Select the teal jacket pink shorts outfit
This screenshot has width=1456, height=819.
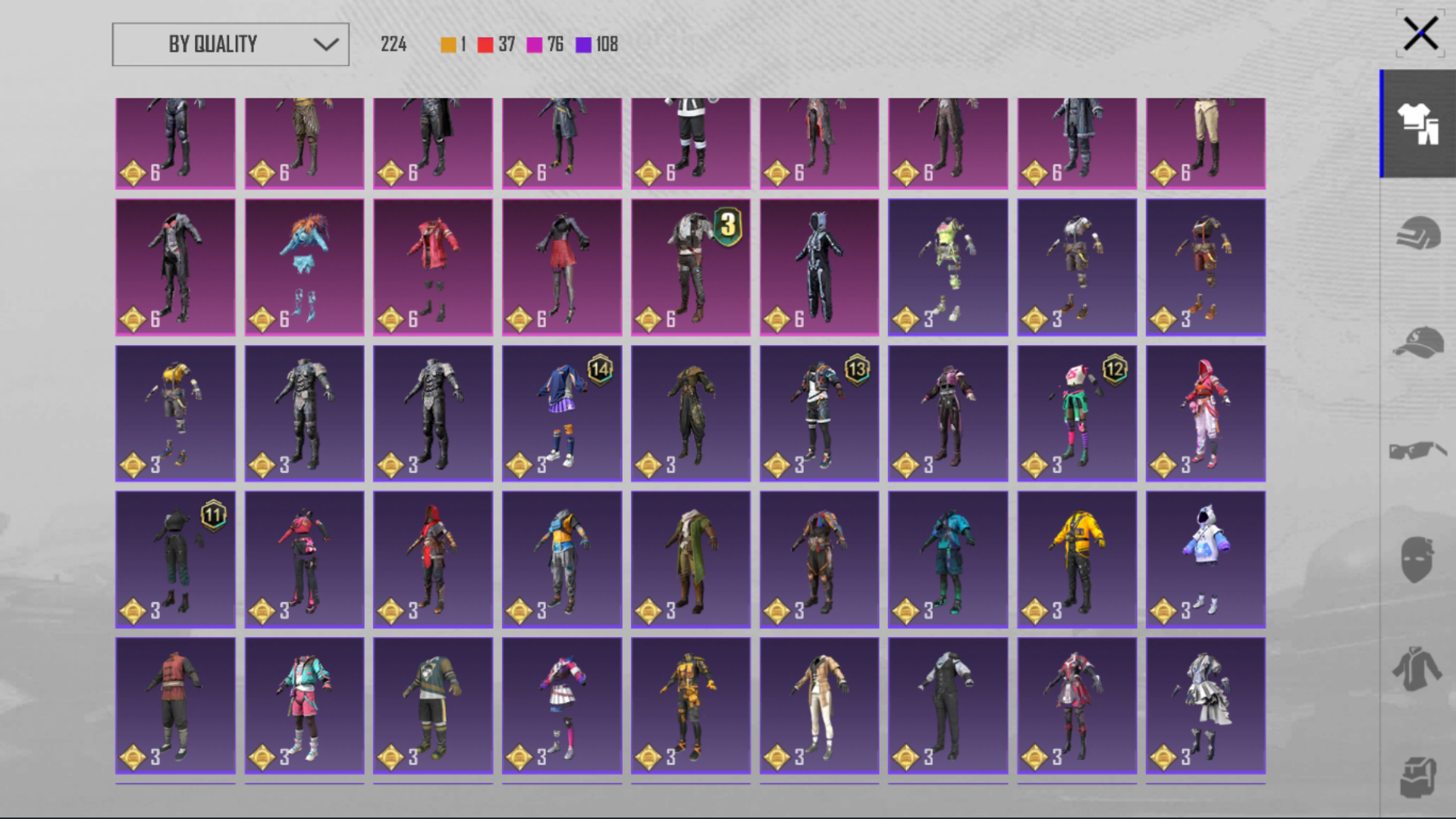(304, 705)
